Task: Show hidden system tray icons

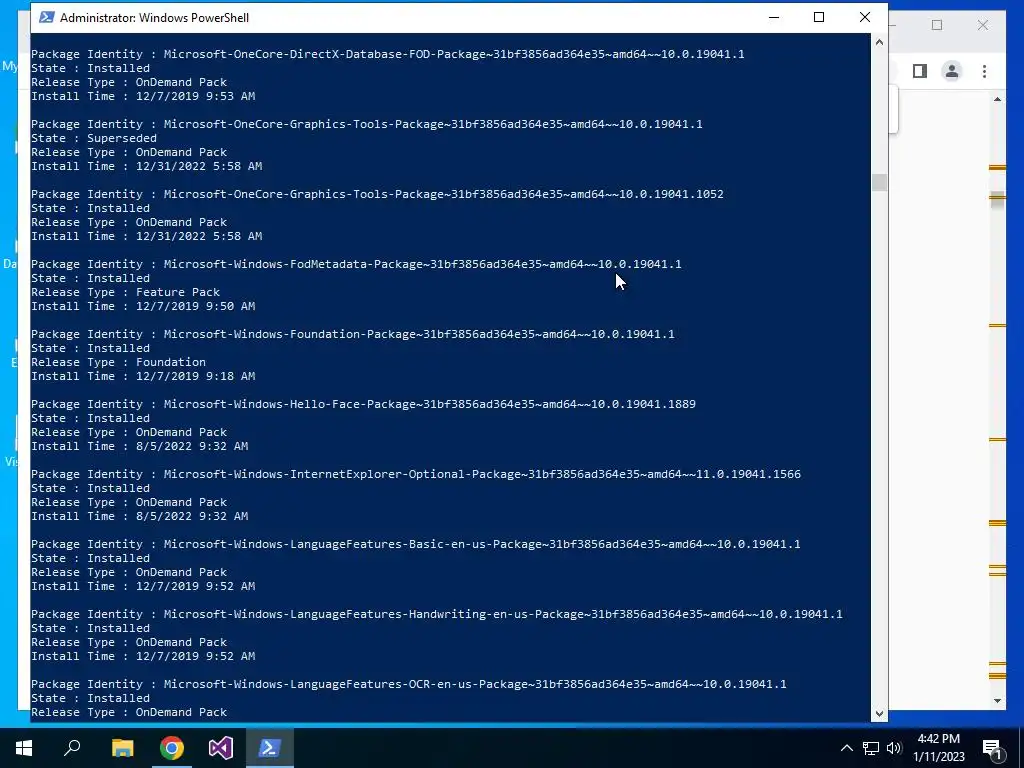Action: [846, 748]
